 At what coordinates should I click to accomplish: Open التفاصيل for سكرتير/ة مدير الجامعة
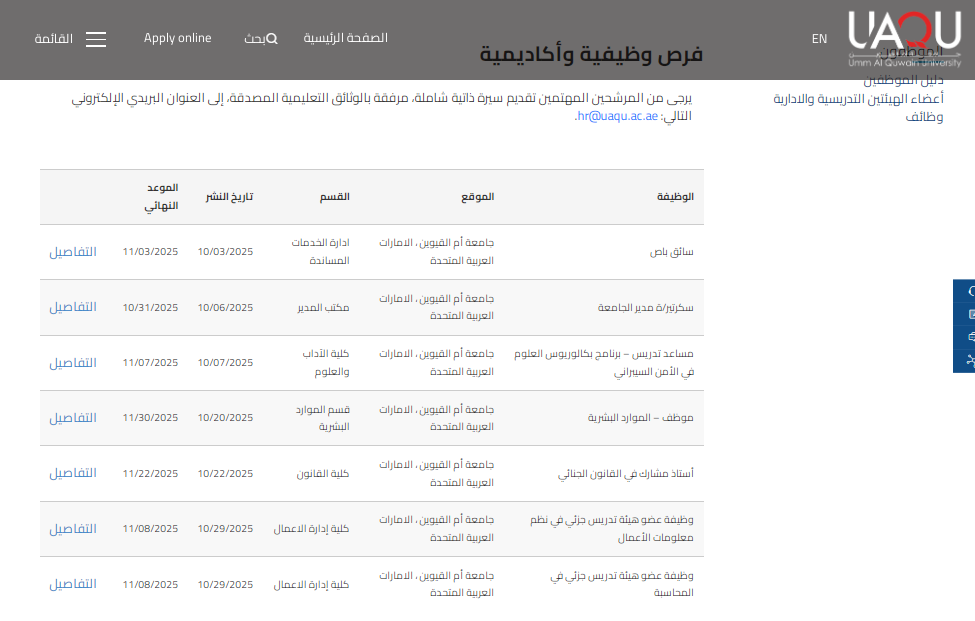tap(73, 307)
